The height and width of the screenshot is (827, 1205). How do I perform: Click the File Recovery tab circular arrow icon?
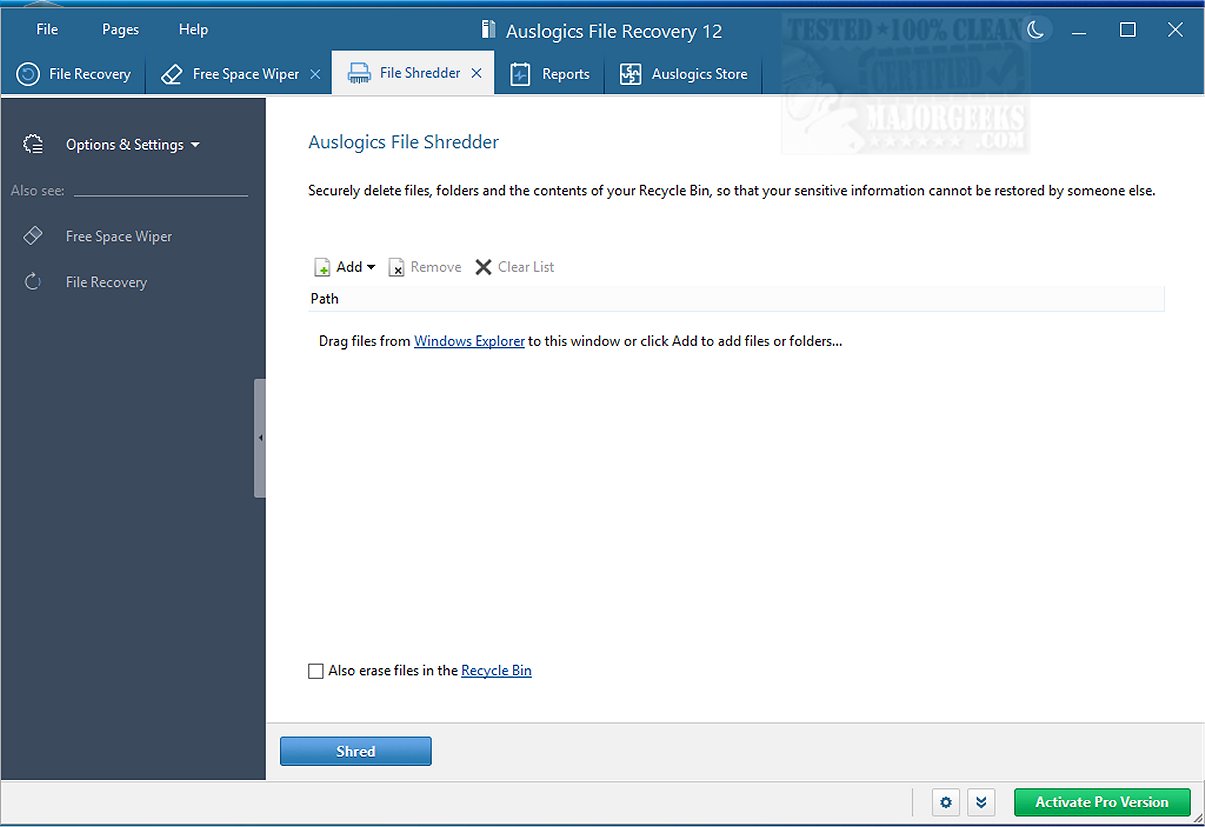[x=29, y=74]
